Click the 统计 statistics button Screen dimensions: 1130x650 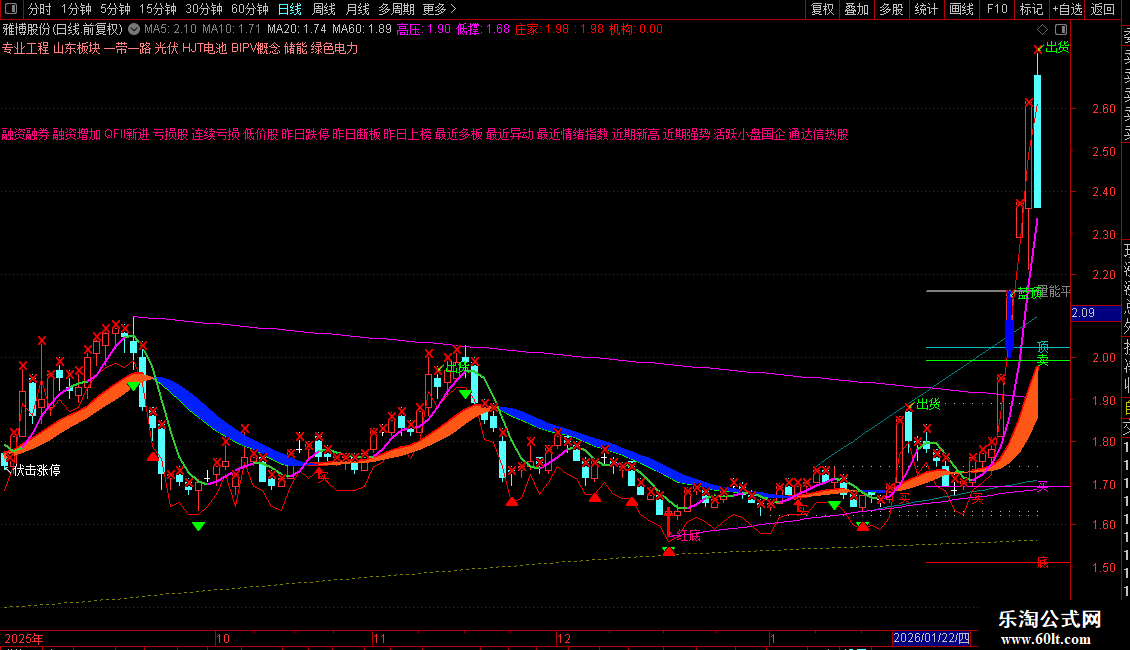926,9
